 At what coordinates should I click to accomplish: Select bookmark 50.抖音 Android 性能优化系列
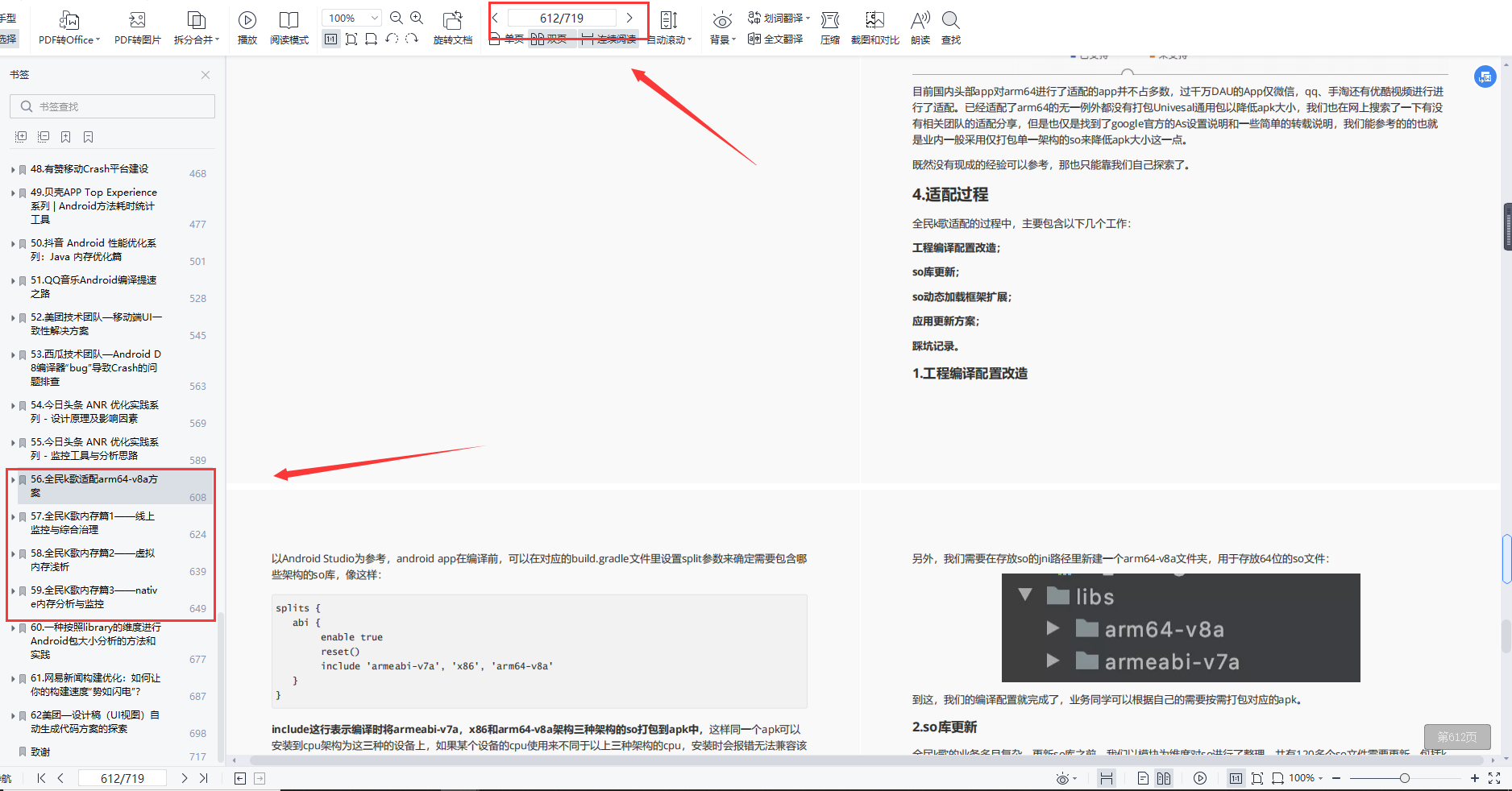point(93,250)
